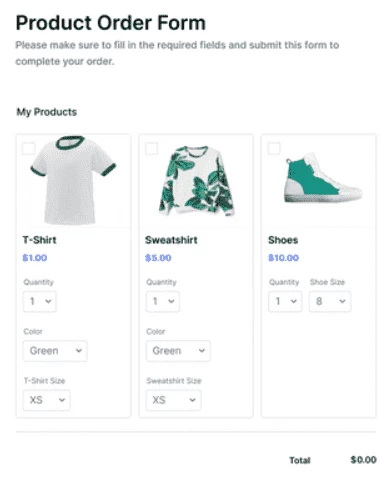Open the Sweatshirt Quantity dropdown
The height and width of the screenshot is (482, 390).
click(x=163, y=301)
